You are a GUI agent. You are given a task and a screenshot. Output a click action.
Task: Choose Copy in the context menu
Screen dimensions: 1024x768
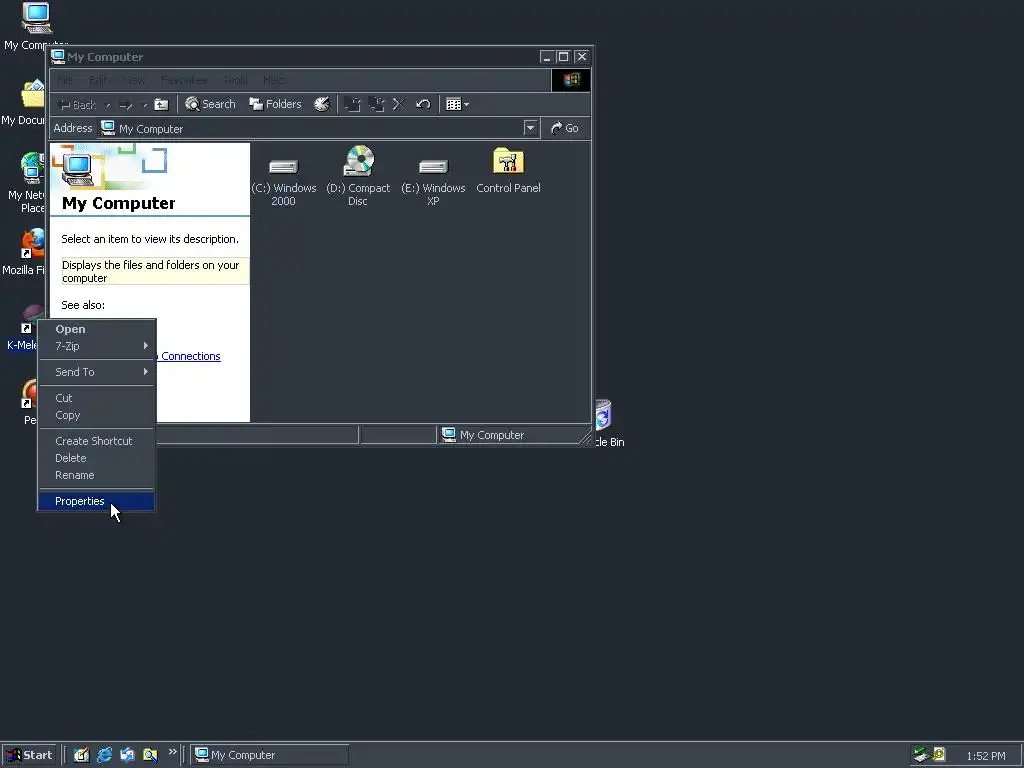(97, 415)
